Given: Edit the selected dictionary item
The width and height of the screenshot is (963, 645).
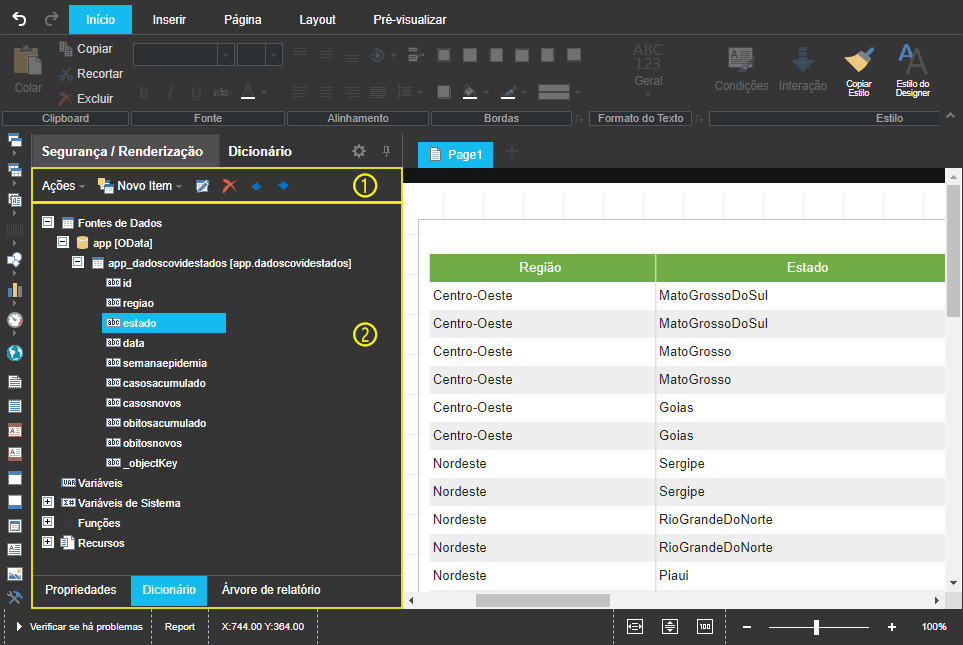Looking at the screenshot, I should [x=202, y=186].
